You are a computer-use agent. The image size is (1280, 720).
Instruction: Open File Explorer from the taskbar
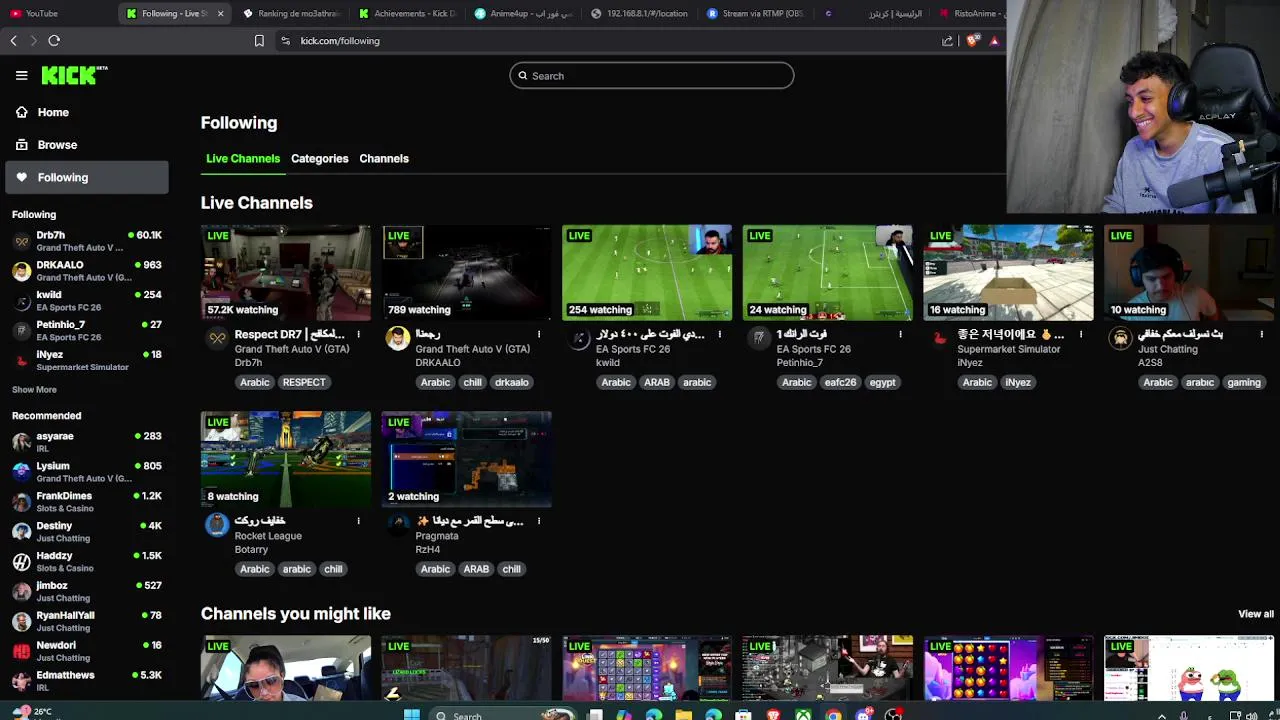(684, 715)
